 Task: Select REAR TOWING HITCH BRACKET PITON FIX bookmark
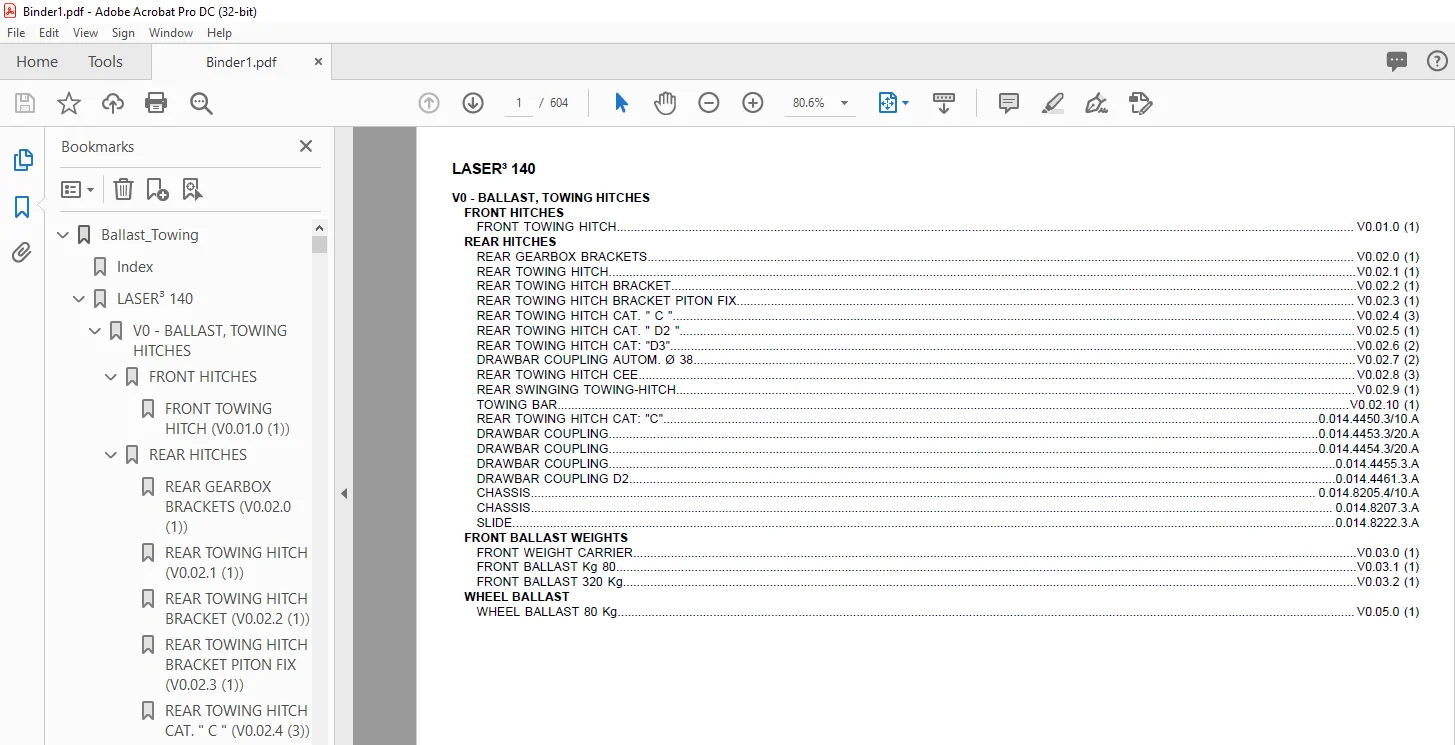tap(236, 665)
